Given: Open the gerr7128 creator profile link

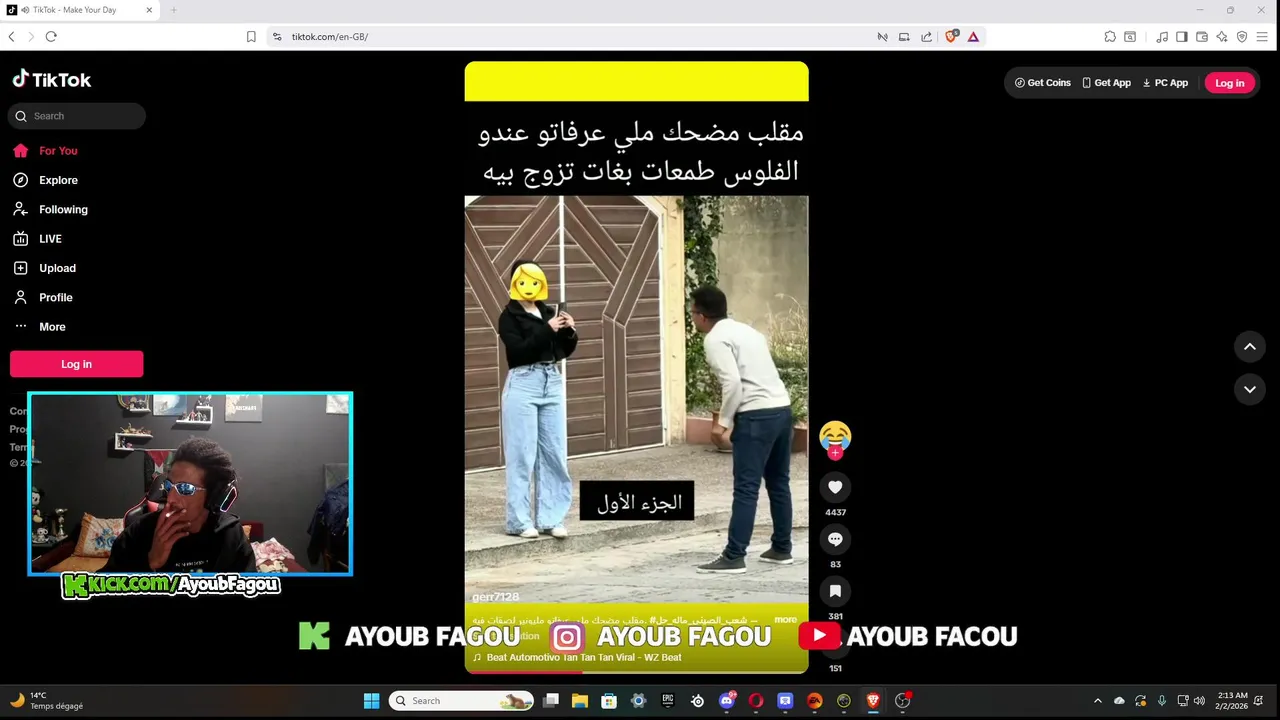Looking at the screenshot, I should (495, 597).
